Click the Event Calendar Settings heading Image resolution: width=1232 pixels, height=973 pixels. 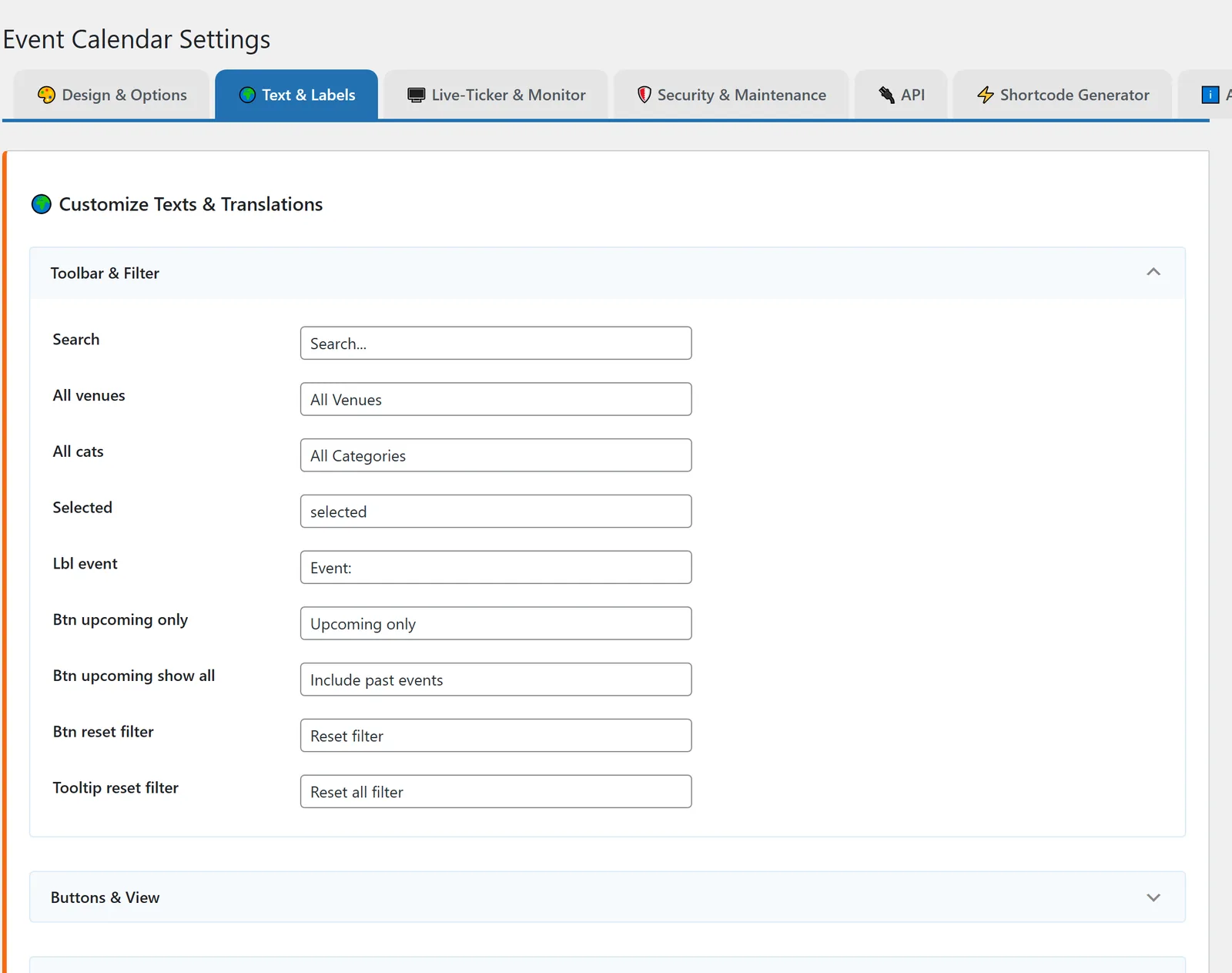[x=136, y=39]
